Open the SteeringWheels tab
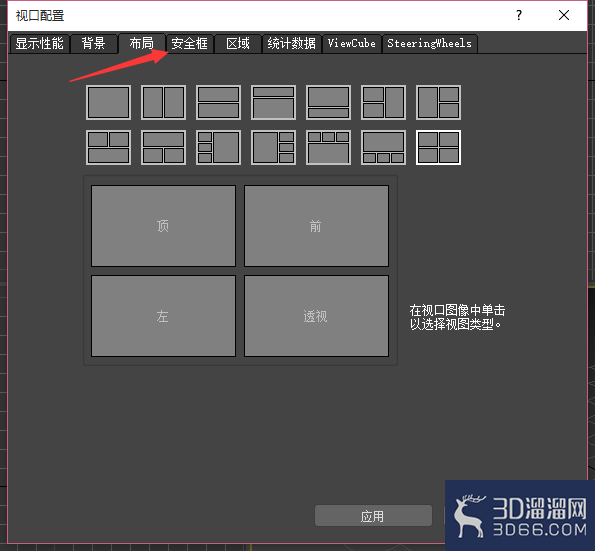Image resolution: width=595 pixels, height=551 pixels. (430, 43)
